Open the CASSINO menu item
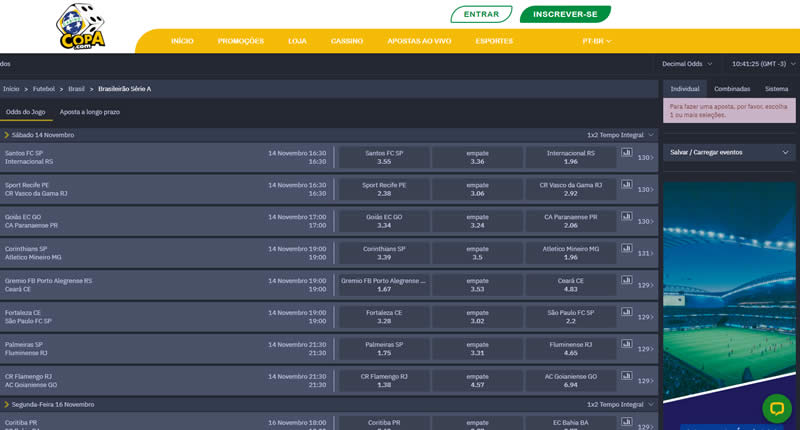This screenshot has width=800, height=430. coord(347,41)
